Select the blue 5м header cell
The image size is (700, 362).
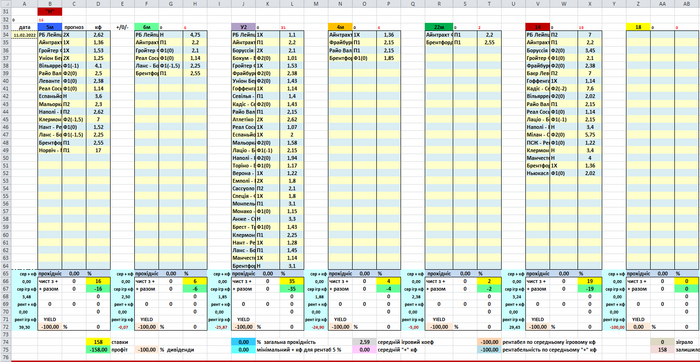click(50, 27)
